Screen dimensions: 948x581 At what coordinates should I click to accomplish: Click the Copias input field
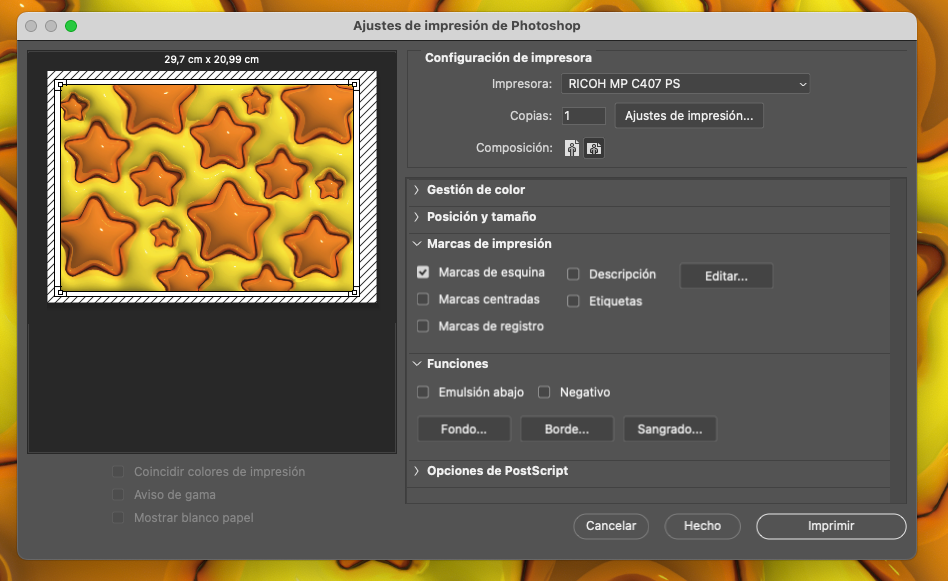click(584, 116)
